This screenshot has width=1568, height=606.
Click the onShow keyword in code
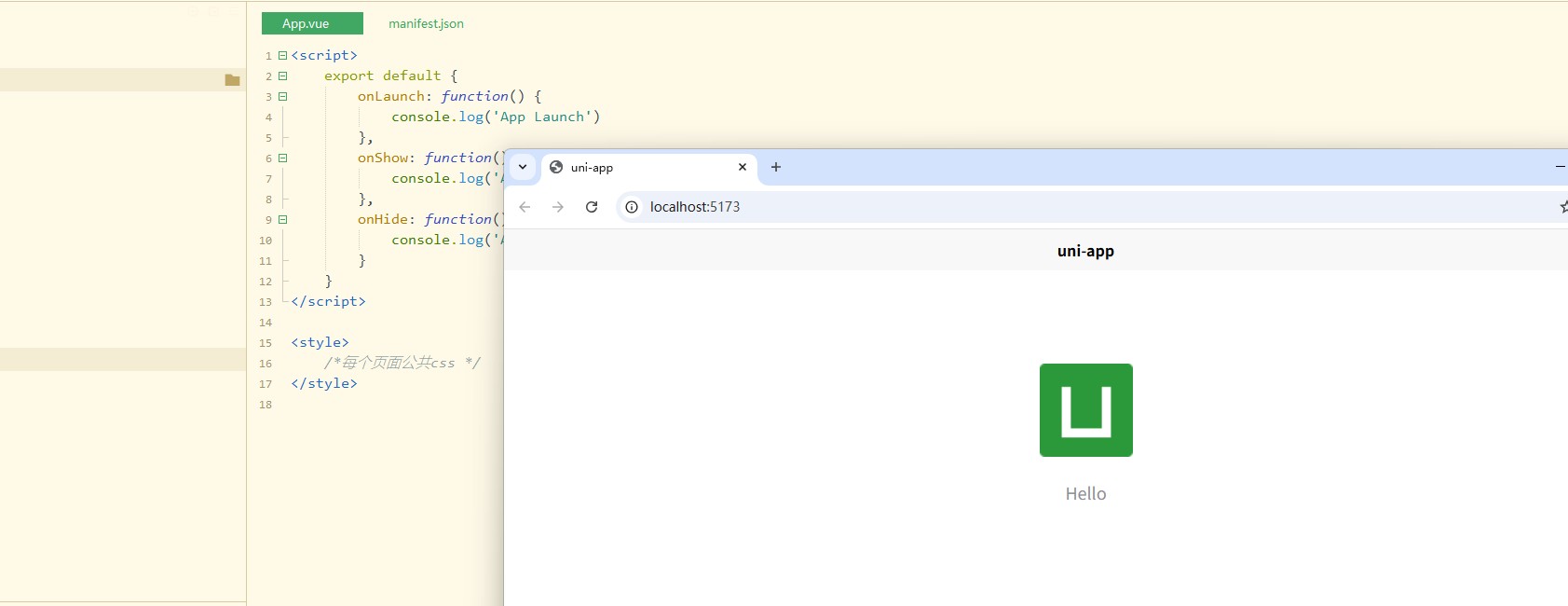pyautogui.click(x=383, y=158)
